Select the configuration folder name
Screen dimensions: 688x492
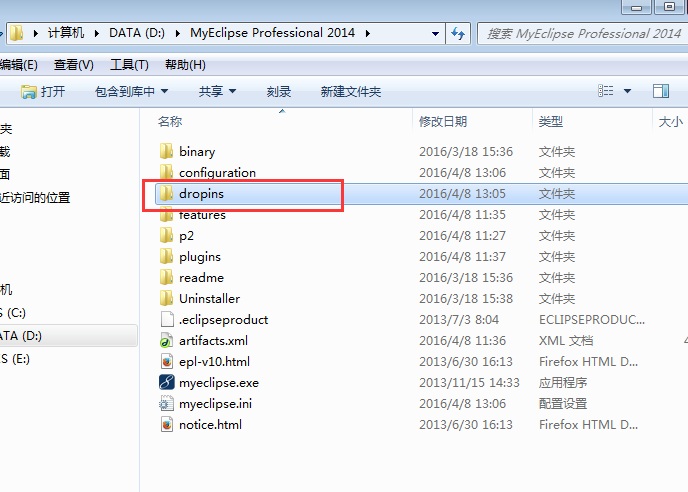coord(217,172)
